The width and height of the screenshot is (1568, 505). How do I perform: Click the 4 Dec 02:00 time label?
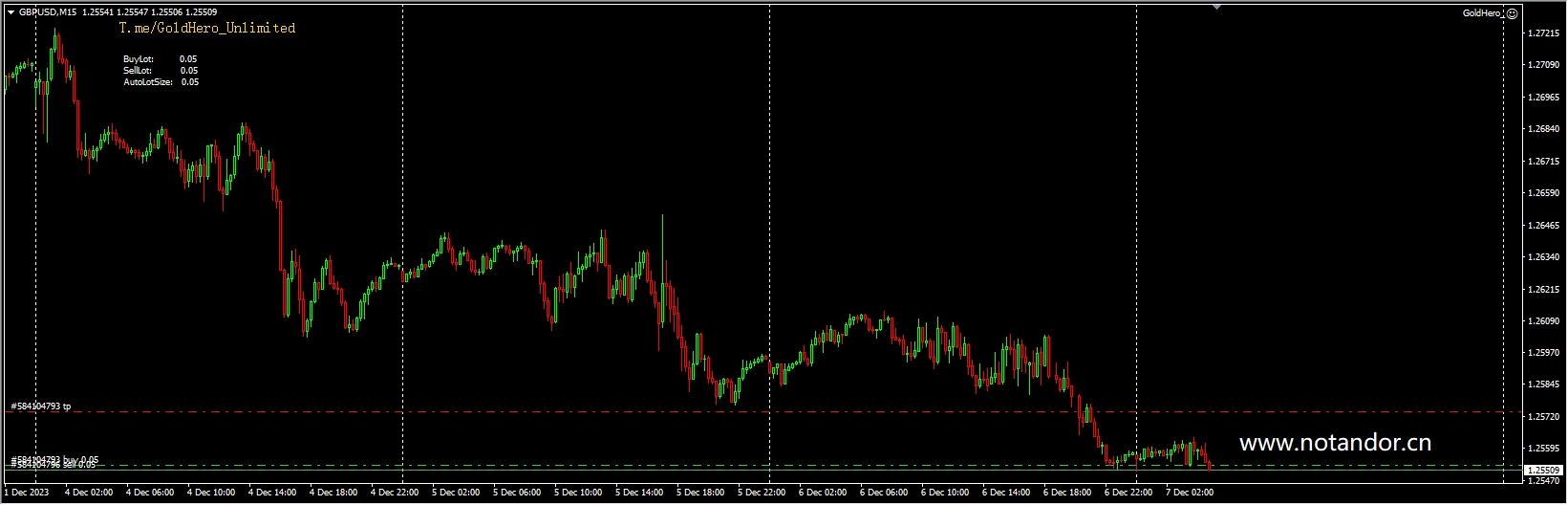pos(89,493)
